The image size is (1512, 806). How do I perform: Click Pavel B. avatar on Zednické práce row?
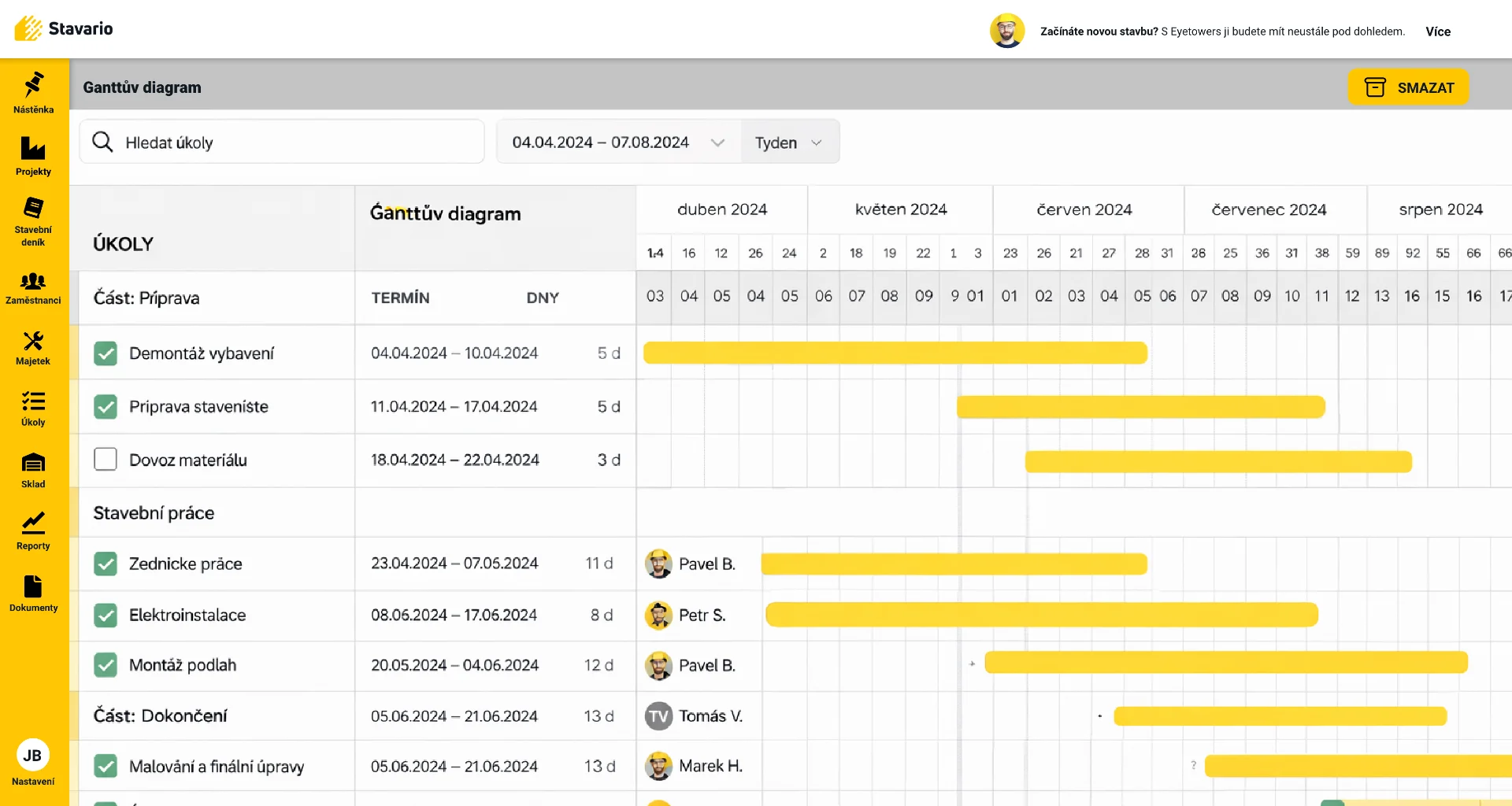coord(658,564)
